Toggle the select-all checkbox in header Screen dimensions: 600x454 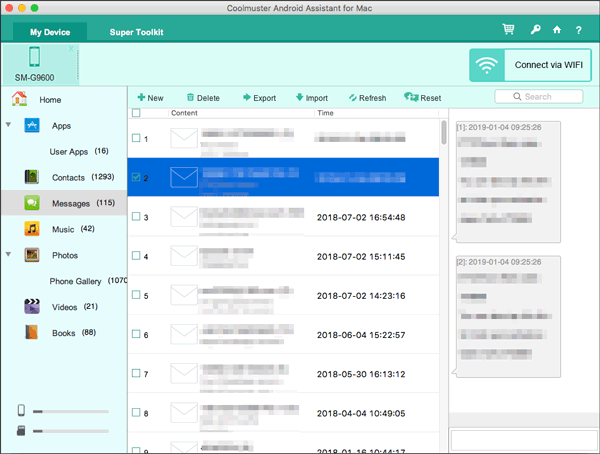tap(136, 113)
